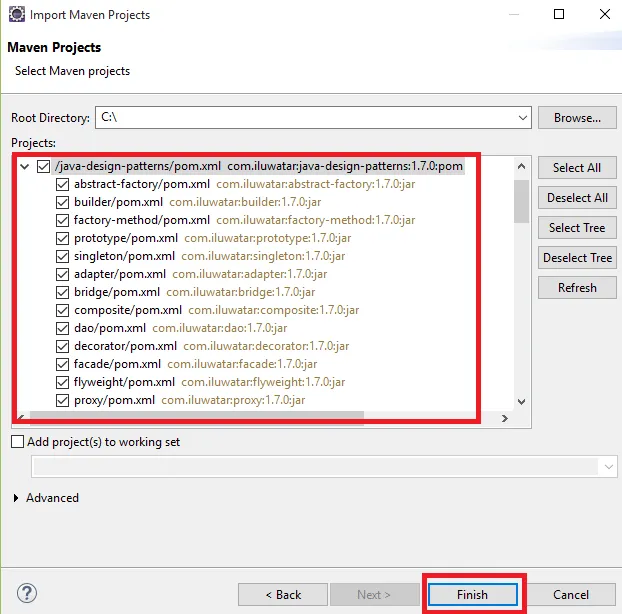The image size is (622, 614).
Task: Click the Cancel button
Action: coord(571,595)
